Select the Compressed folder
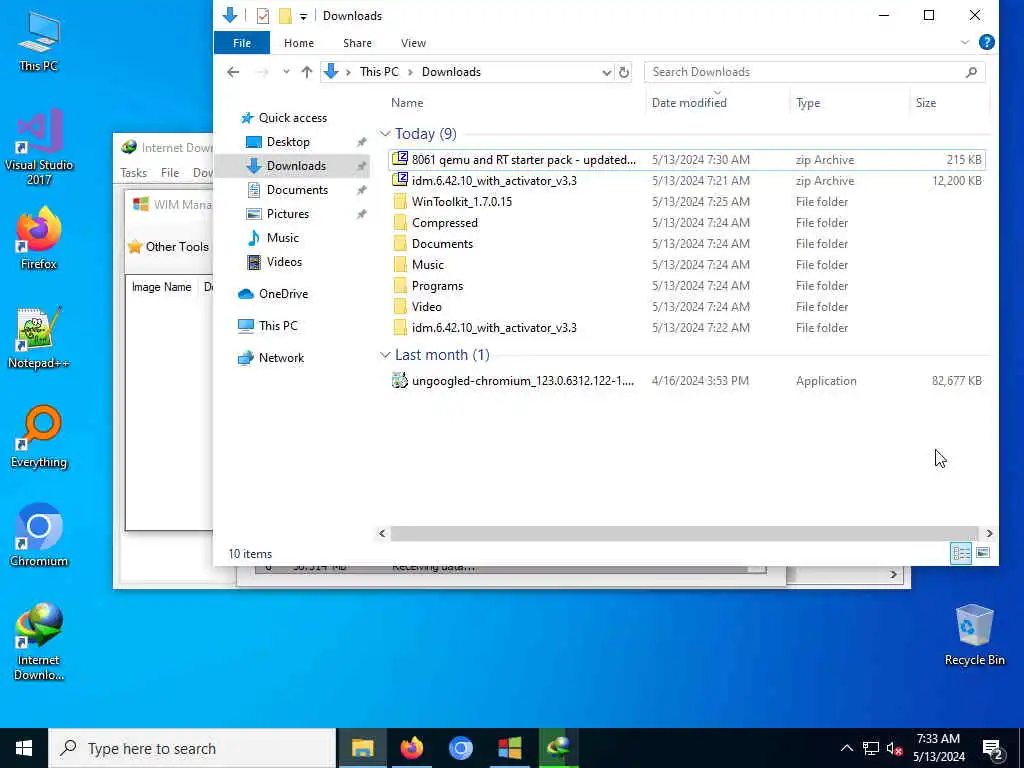This screenshot has height=768, width=1024. pos(687,222)
